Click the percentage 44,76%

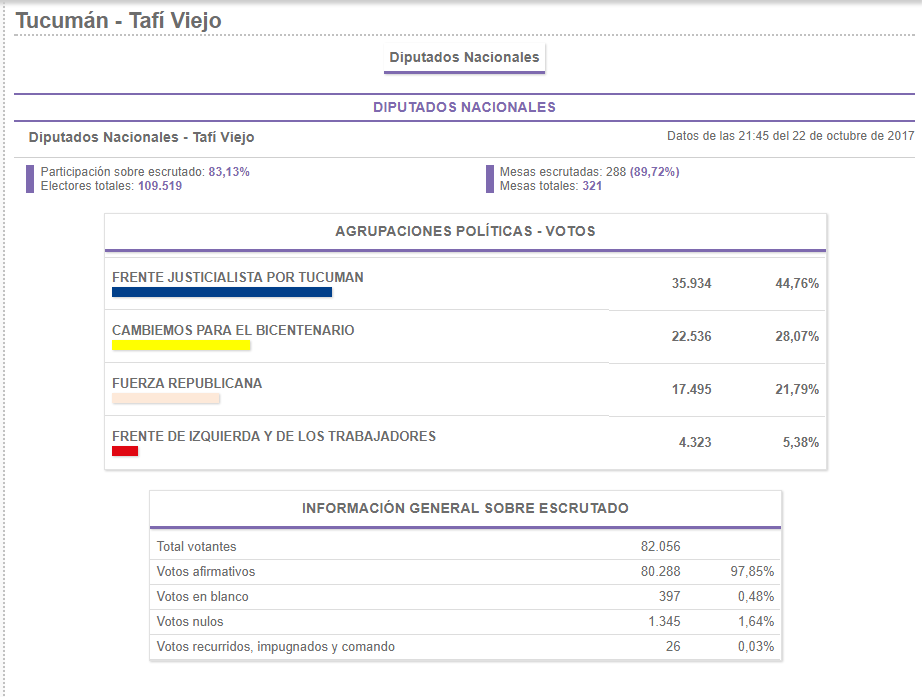[797, 284]
